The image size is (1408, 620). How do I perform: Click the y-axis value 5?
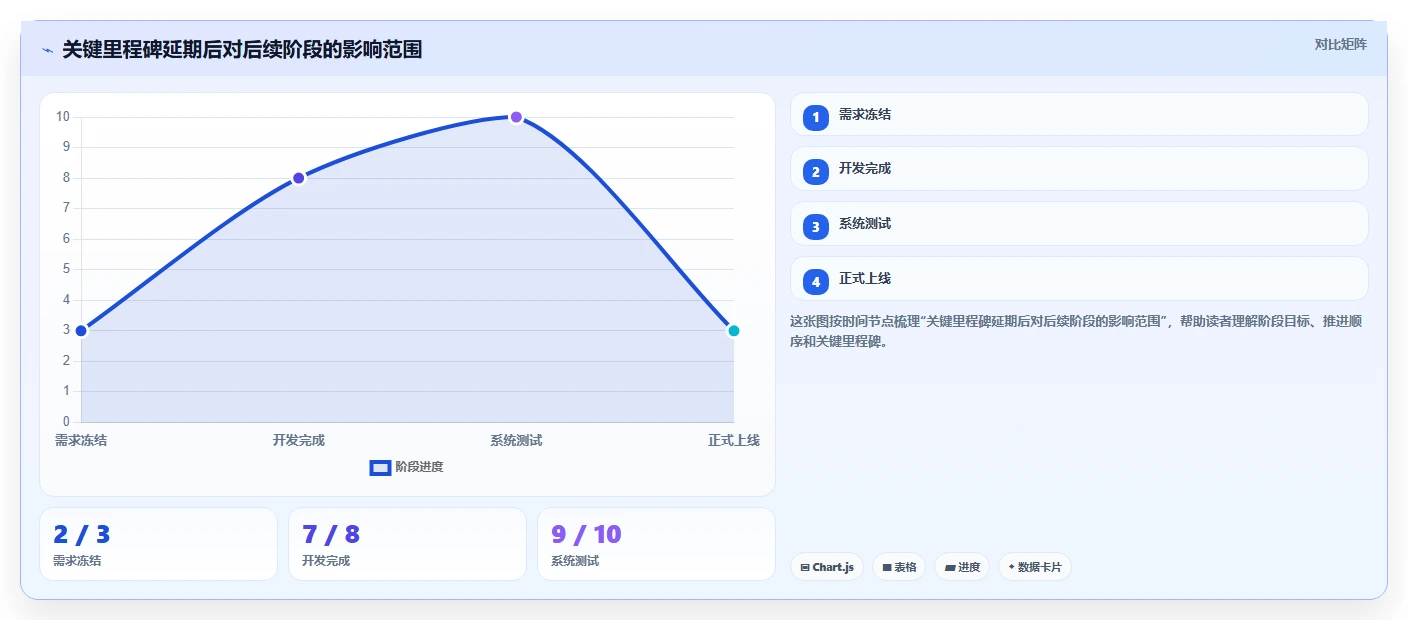pos(66,269)
